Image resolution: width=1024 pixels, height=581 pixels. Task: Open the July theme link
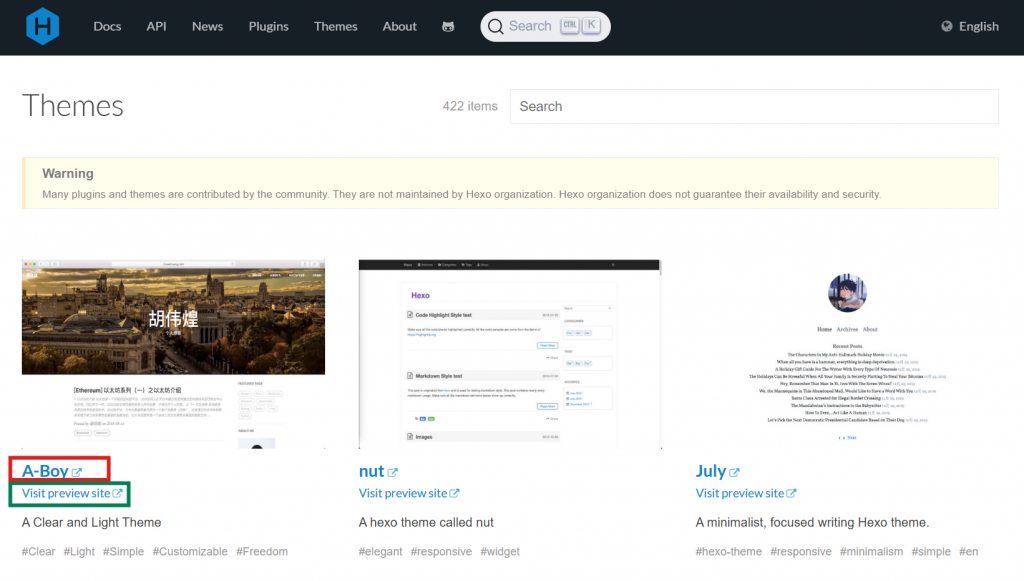coord(711,471)
